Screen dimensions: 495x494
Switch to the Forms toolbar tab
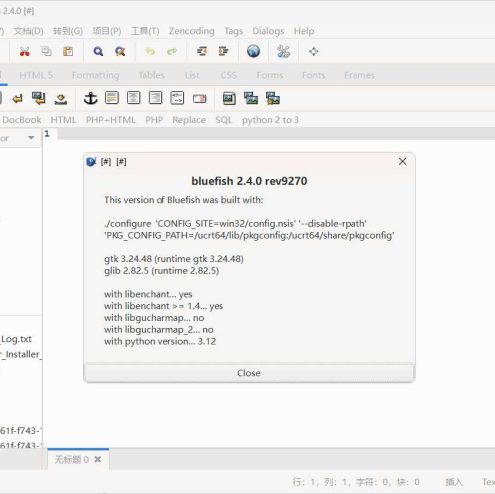[270, 75]
